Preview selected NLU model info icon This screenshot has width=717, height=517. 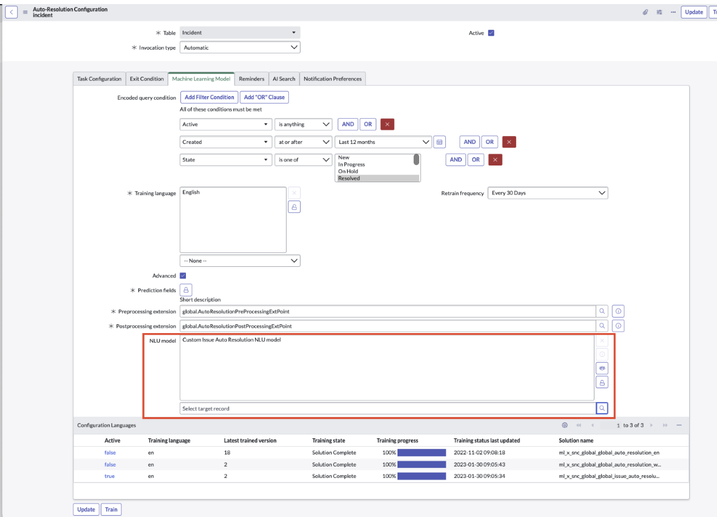click(x=602, y=354)
